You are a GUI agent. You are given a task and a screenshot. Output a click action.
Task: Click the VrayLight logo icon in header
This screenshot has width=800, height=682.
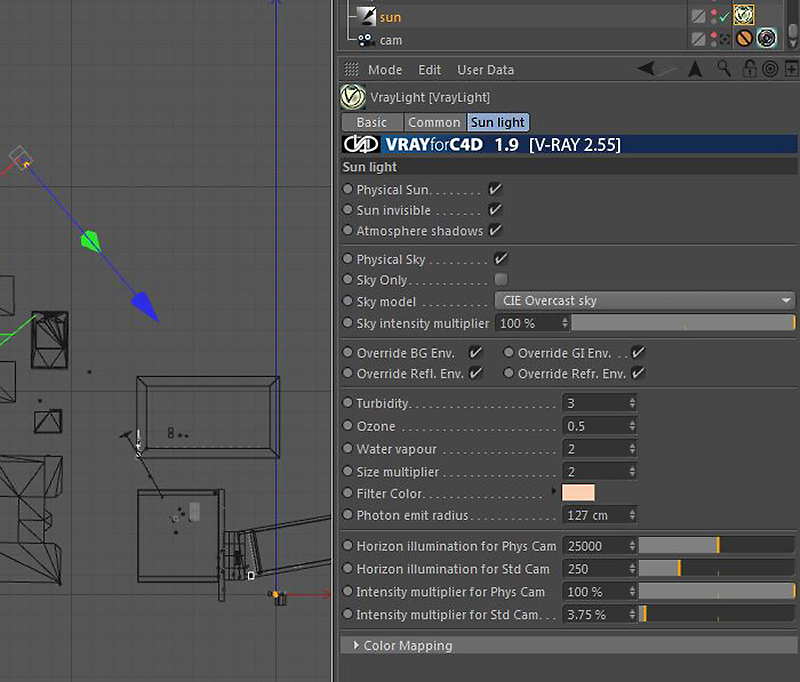tap(353, 97)
